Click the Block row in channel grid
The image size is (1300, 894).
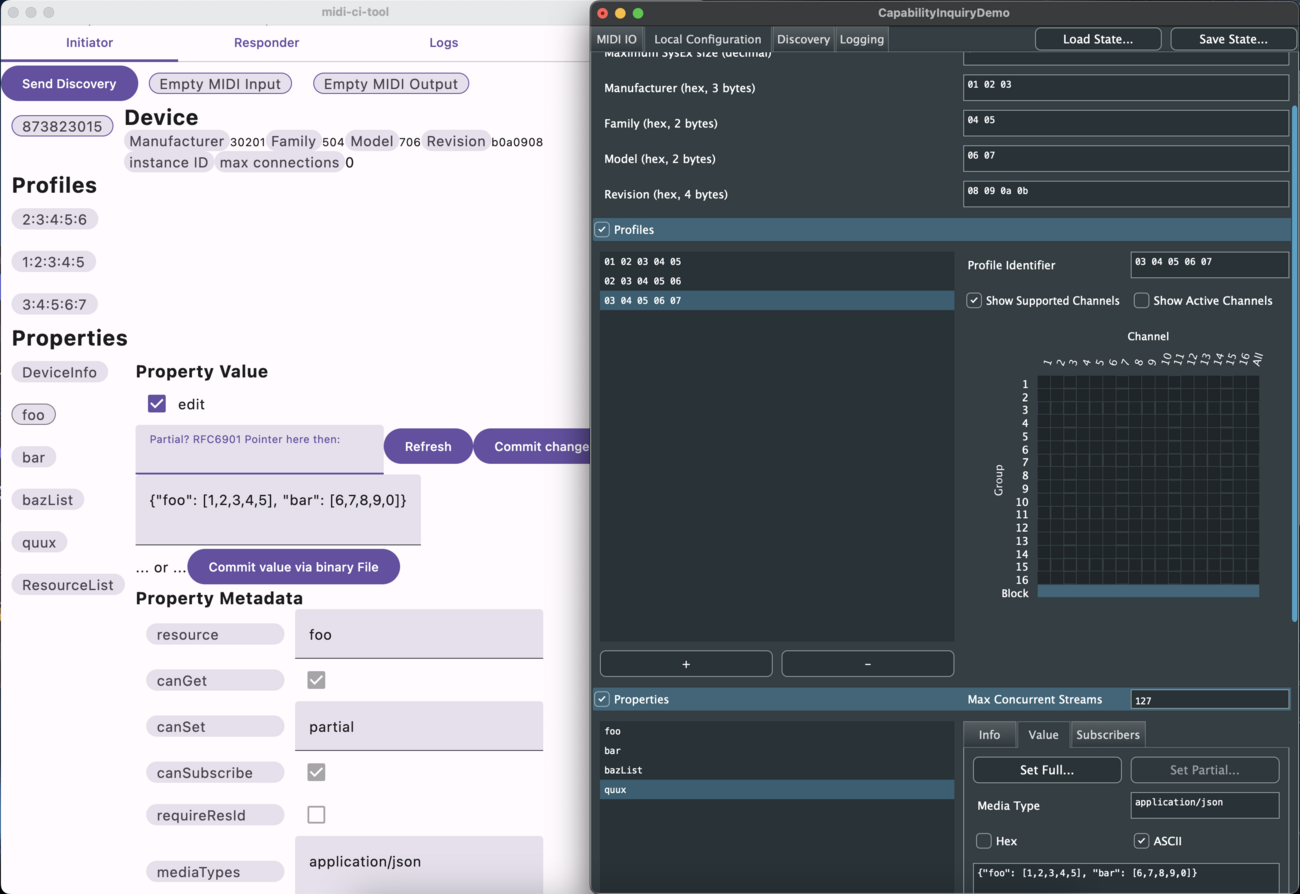1147,592
